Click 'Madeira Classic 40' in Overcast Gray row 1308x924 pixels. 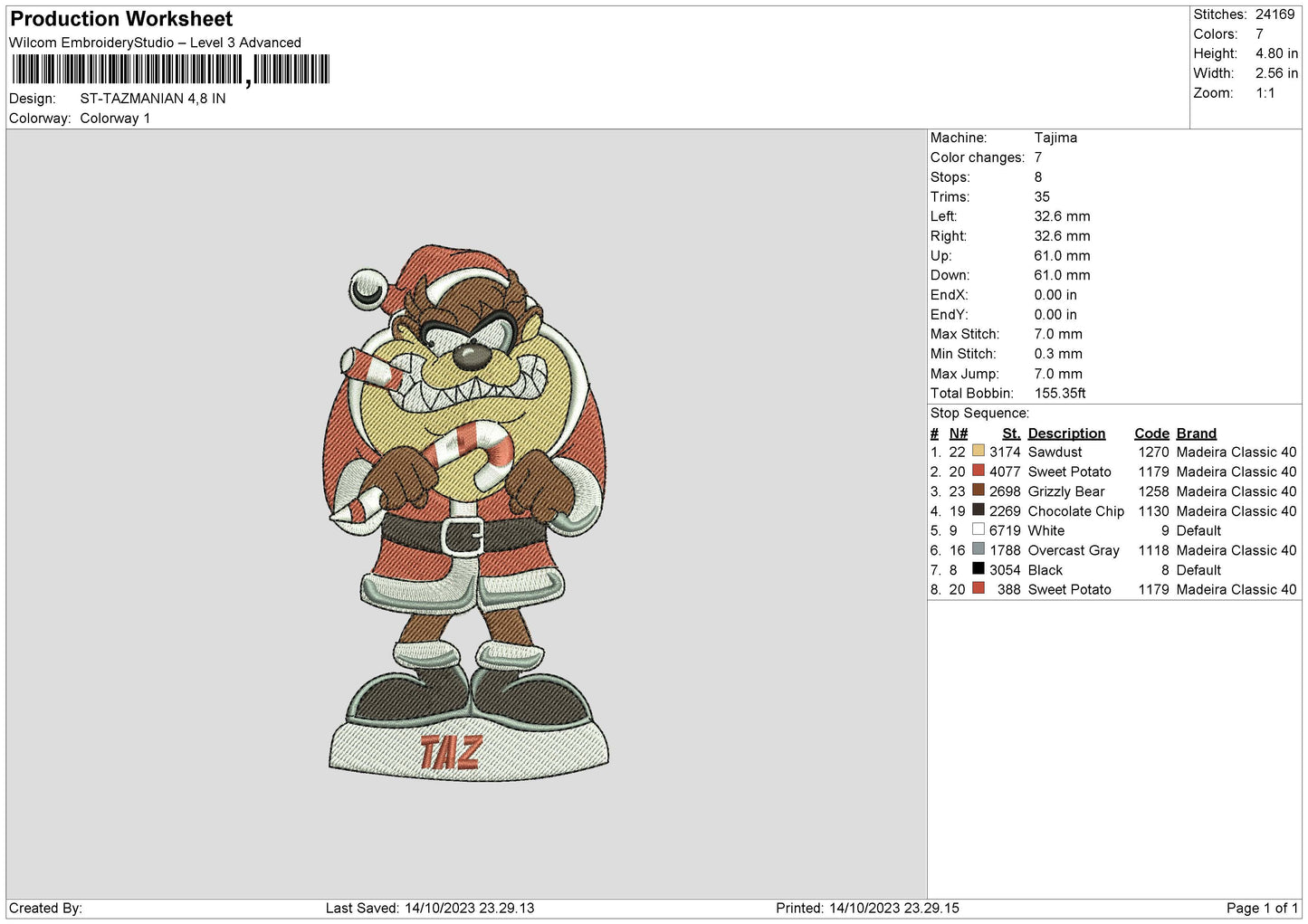coord(1236,550)
